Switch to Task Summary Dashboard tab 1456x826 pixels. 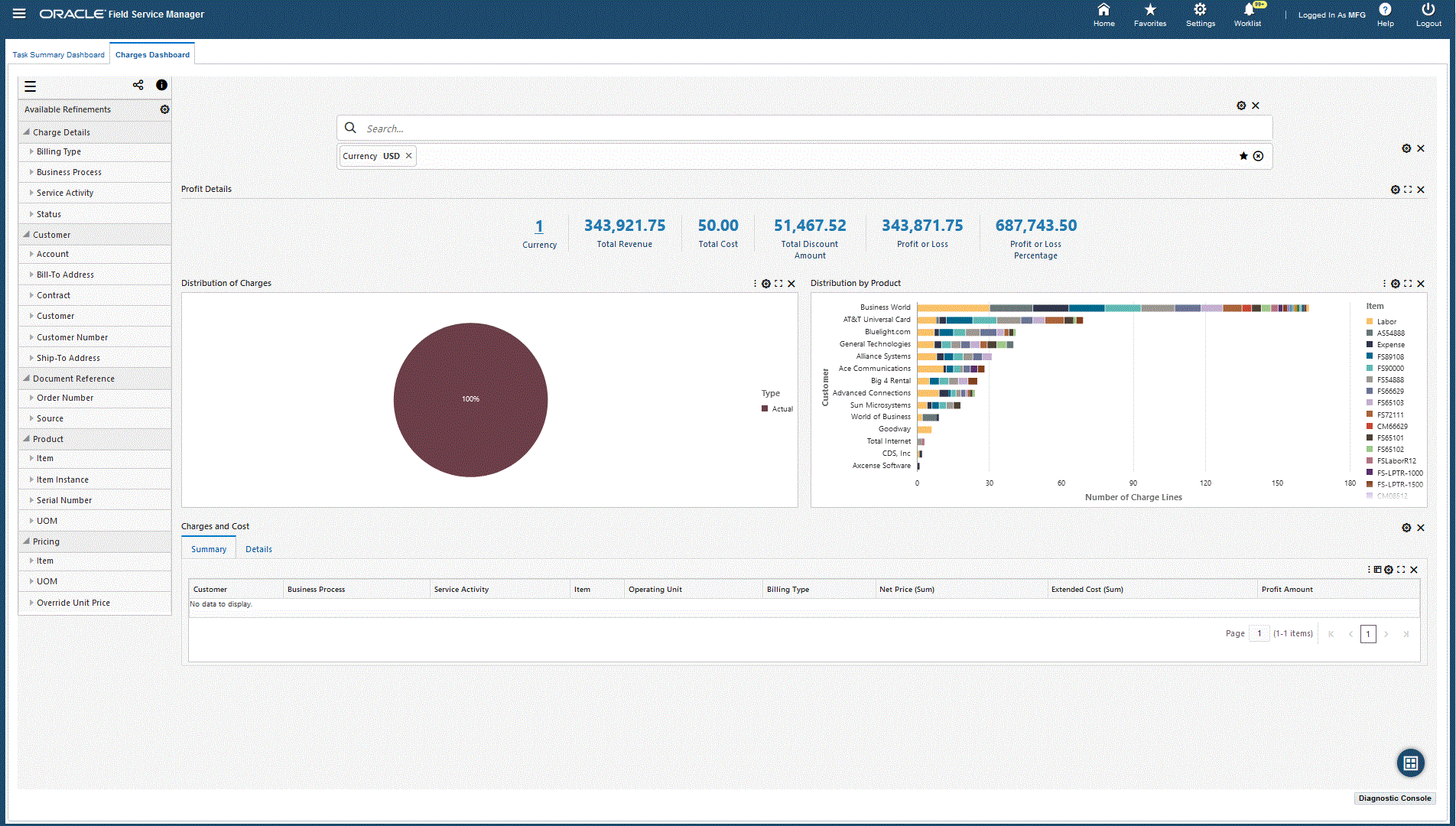point(59,54)
